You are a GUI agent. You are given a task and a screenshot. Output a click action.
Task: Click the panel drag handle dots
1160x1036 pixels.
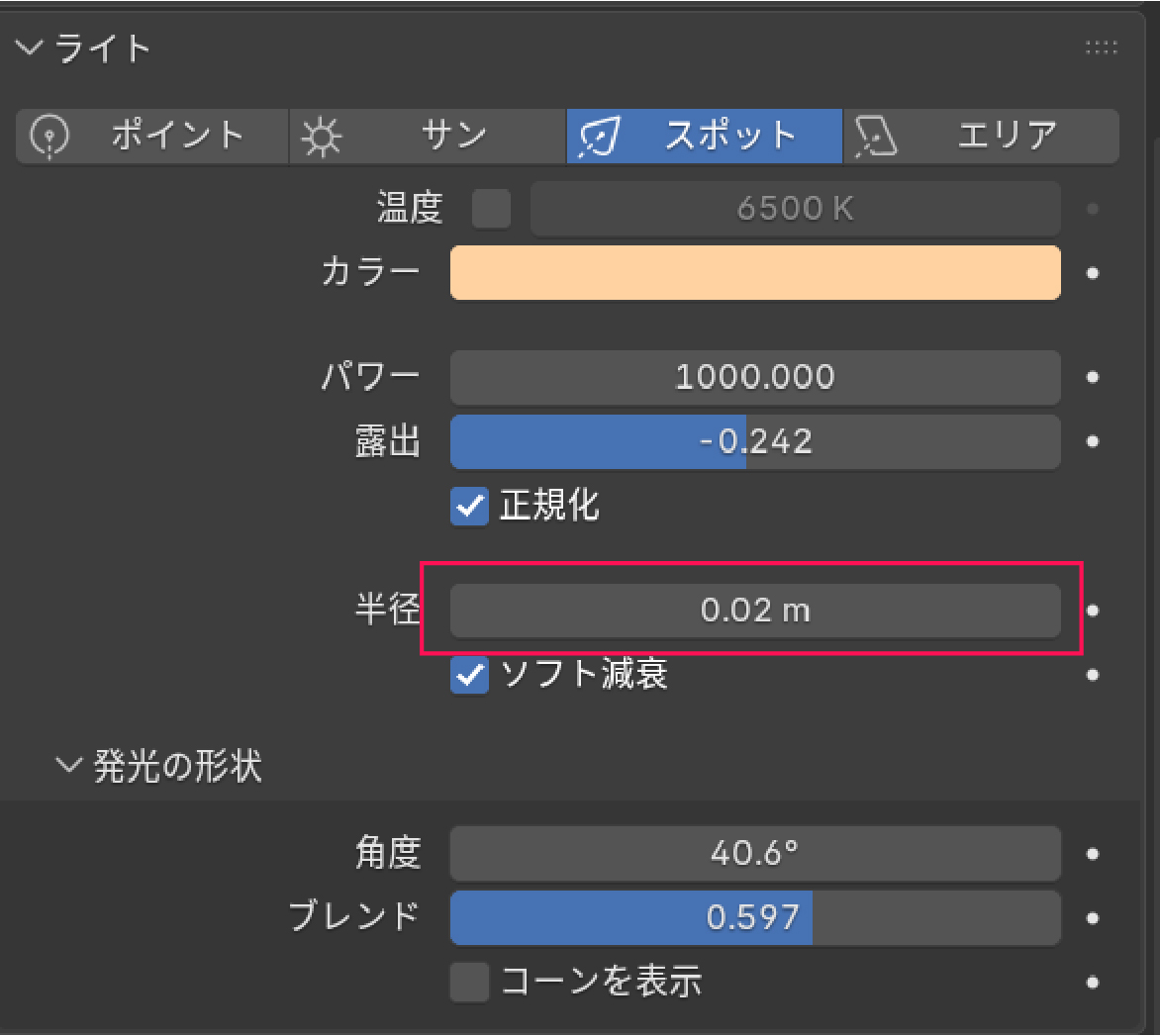[x=1101, y=47]
